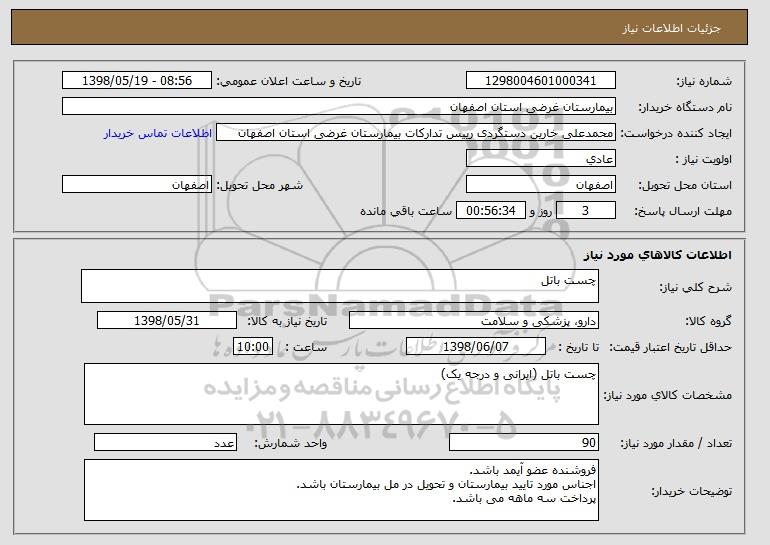Click the delivery city field beside شهر محل تحویل
Image resolution: width=770 pixels, height=545 pixels.
coord(137,185)
